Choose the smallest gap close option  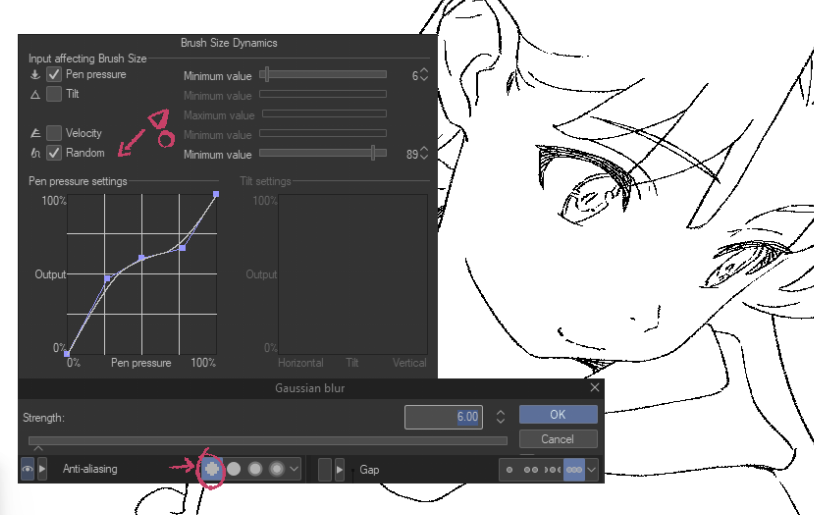(x=509, y=470)
